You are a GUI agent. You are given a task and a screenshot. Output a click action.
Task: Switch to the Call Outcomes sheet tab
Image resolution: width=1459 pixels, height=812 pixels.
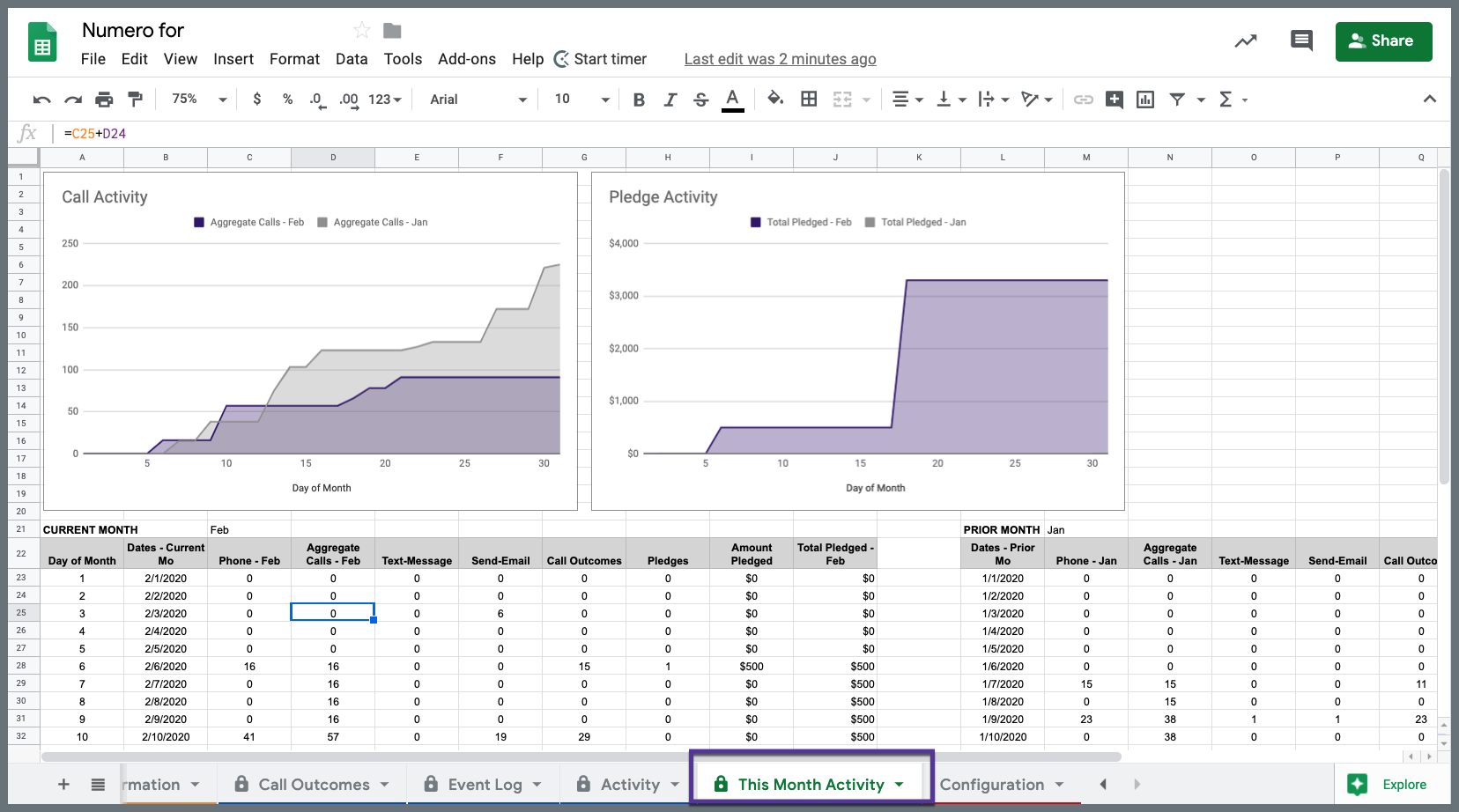pos(314,785)
